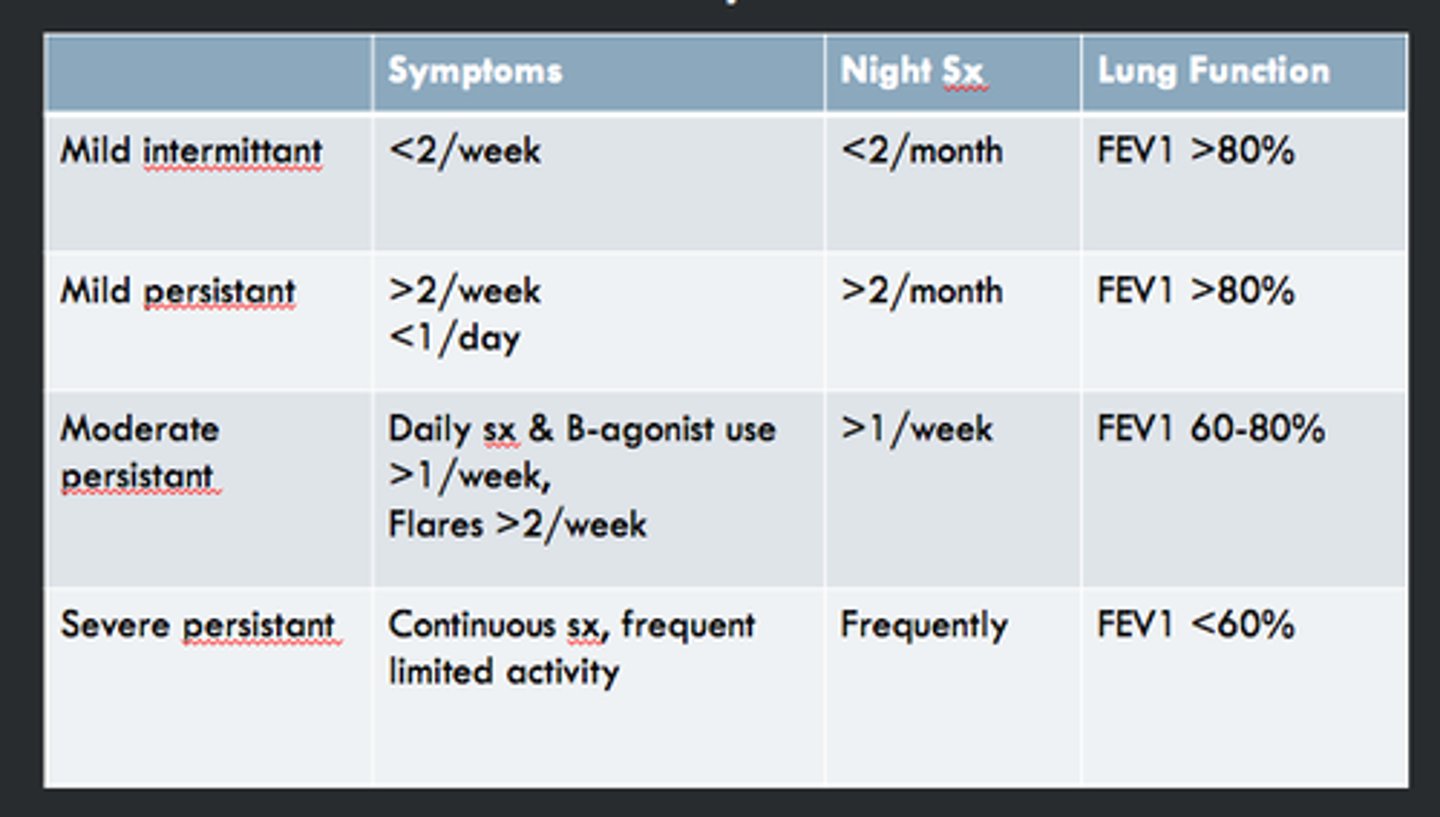Image resolution: width=1440 pixels, height=817 pixels.
Task: Click the <2/month night symptoms cell
Action: click(x=921, y=151)
